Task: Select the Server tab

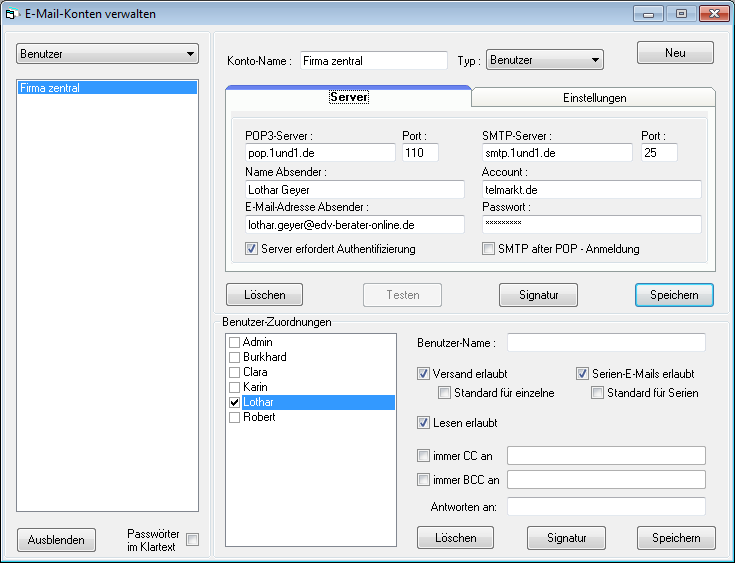Action: coord(349,97)
